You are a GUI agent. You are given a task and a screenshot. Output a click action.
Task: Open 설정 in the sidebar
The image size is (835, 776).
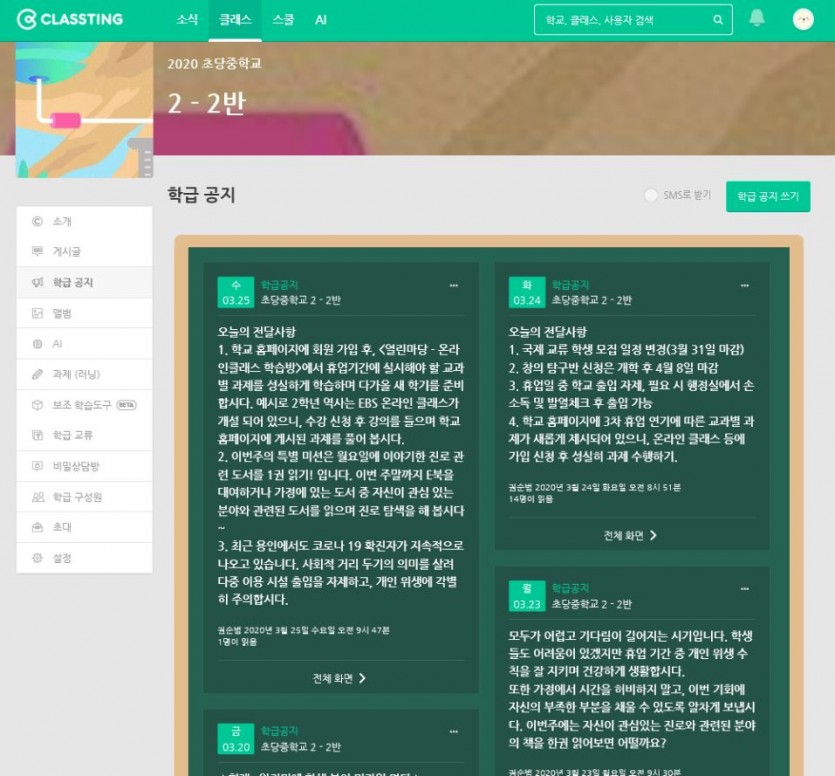[62, 557]
